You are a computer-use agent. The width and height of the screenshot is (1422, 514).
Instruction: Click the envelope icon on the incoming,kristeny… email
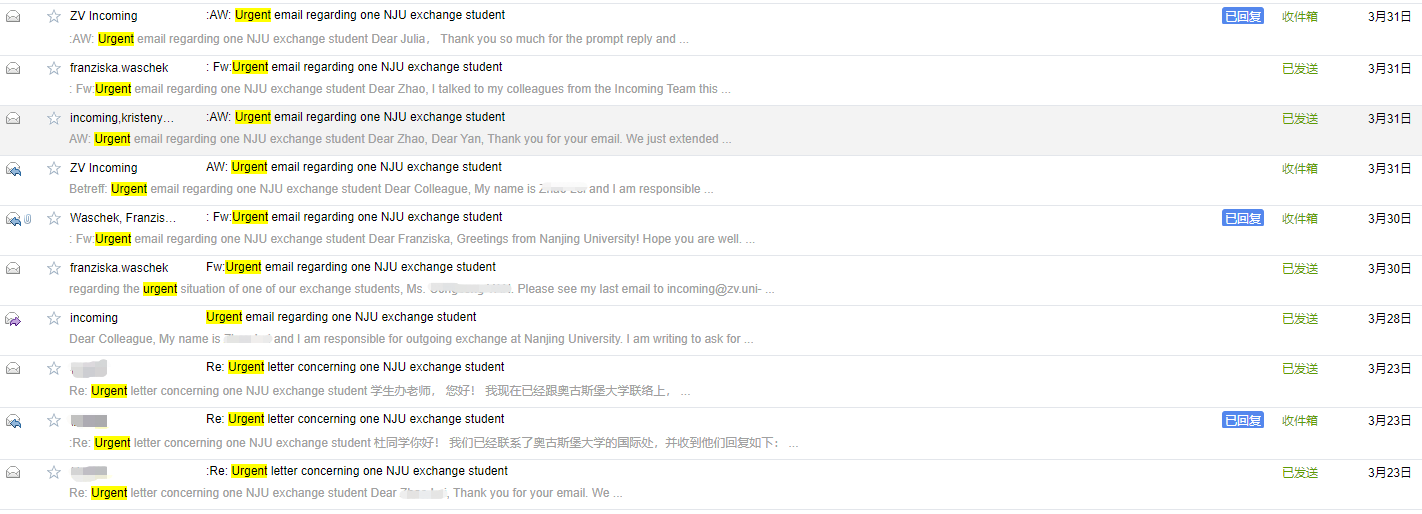pyautogui.click(x=13, y=118)
